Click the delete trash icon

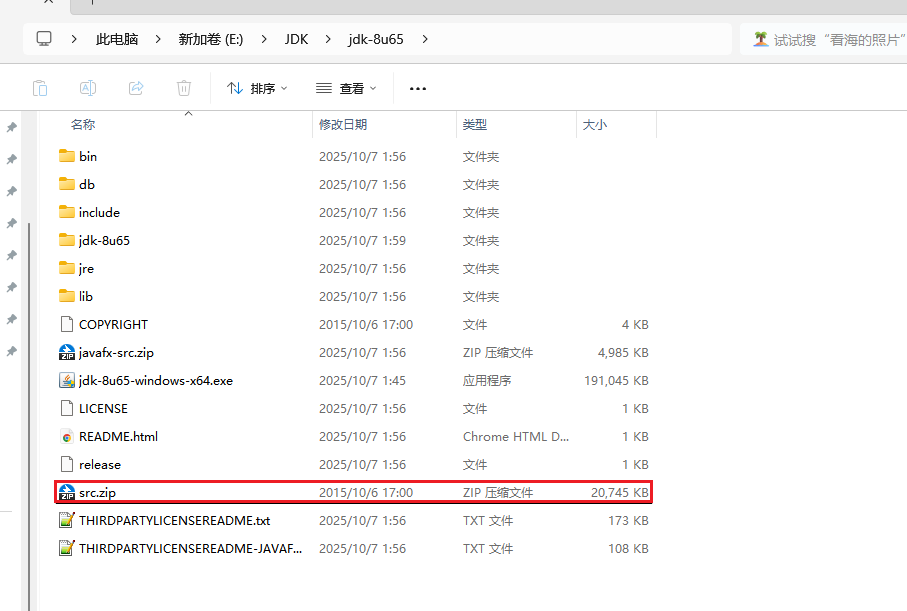[x=184, y=88]
